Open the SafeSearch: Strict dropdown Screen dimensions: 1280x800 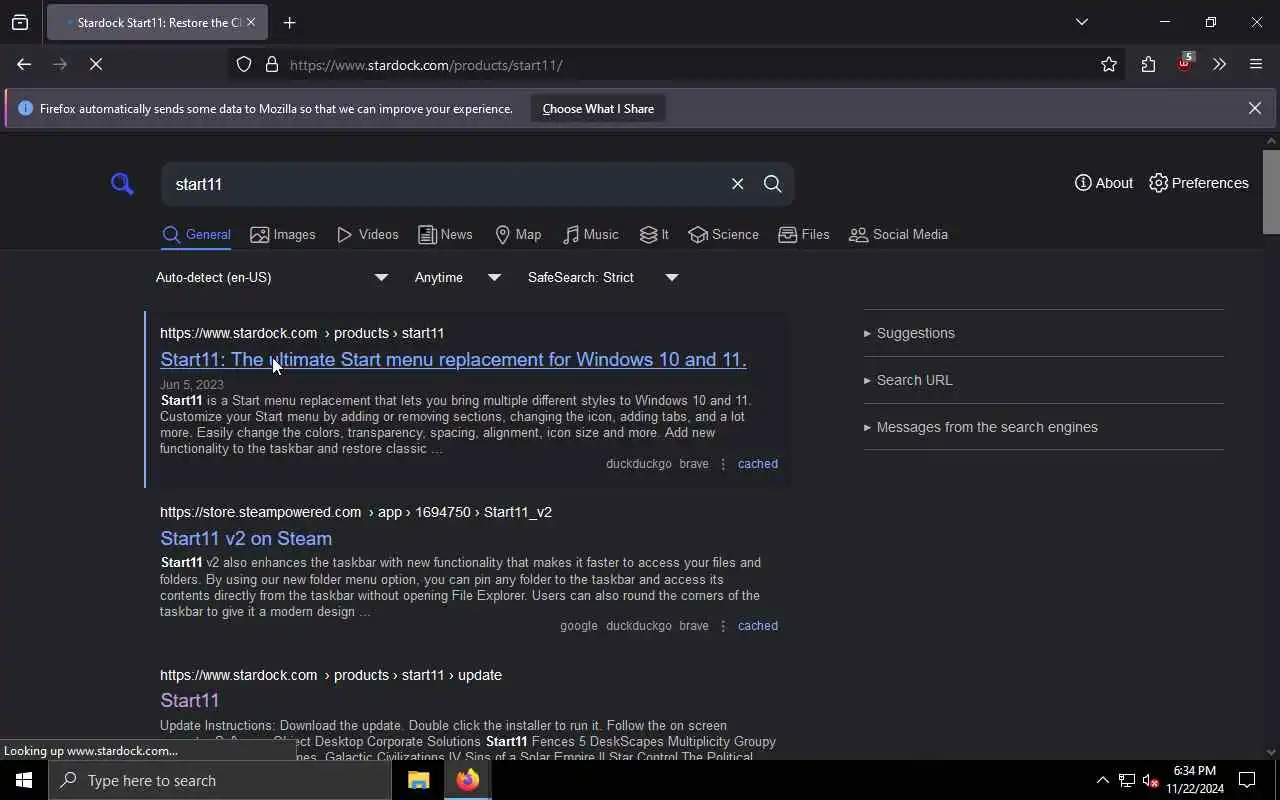point(602,277)
